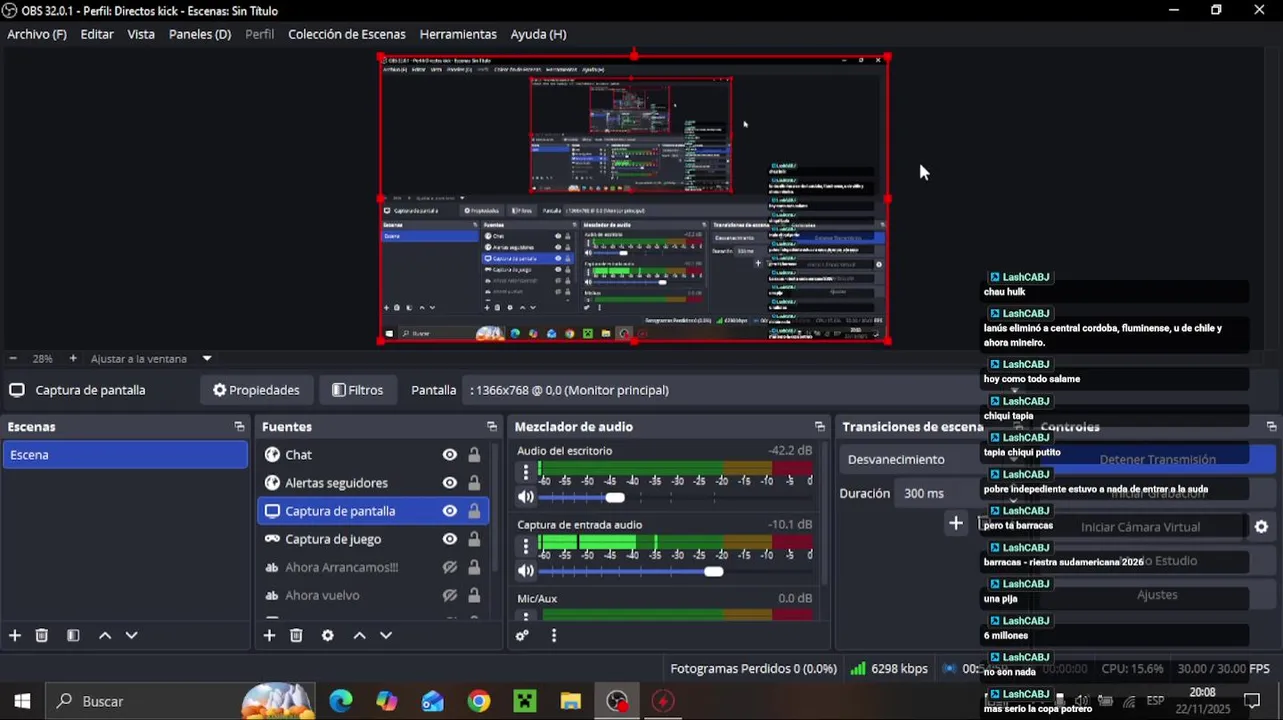Viewport: 1283px width, 720px height.
Task: Click Detener Transmisión button
Action: [1157, 460]
